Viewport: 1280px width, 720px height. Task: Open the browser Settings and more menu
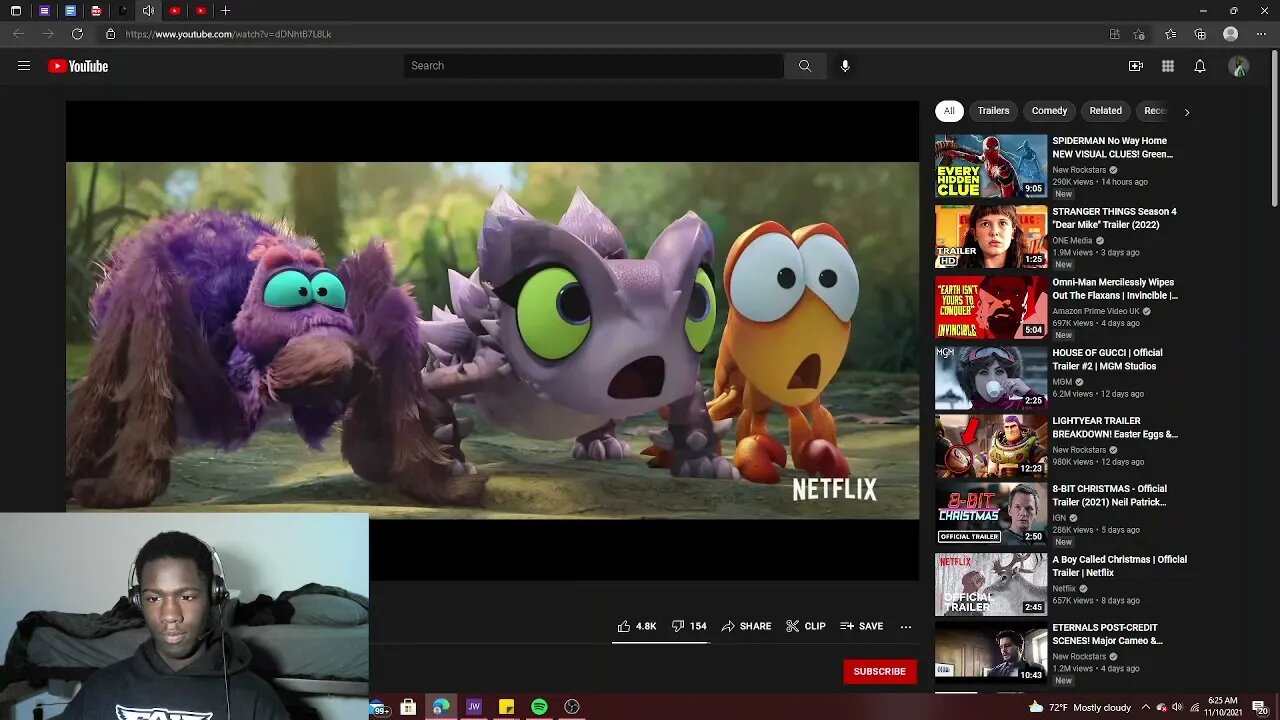pyautogui.click(x=1261, y=34)
